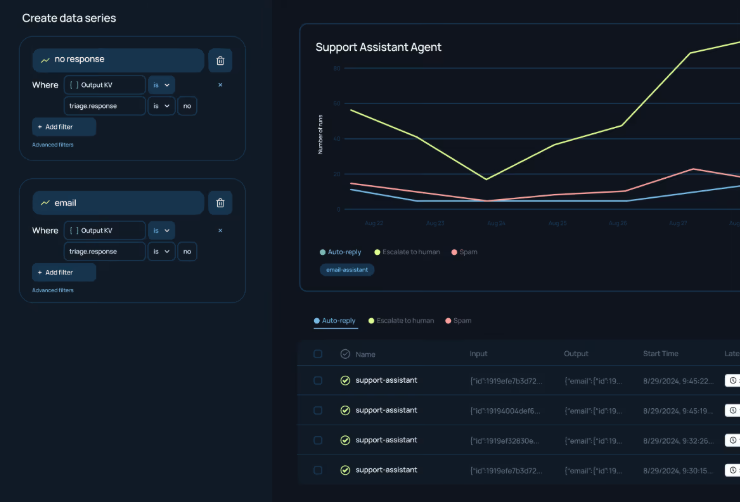
Task: Open the "is" dropdown beside triage.response in "email" series
Action: [x=161, y=251]
